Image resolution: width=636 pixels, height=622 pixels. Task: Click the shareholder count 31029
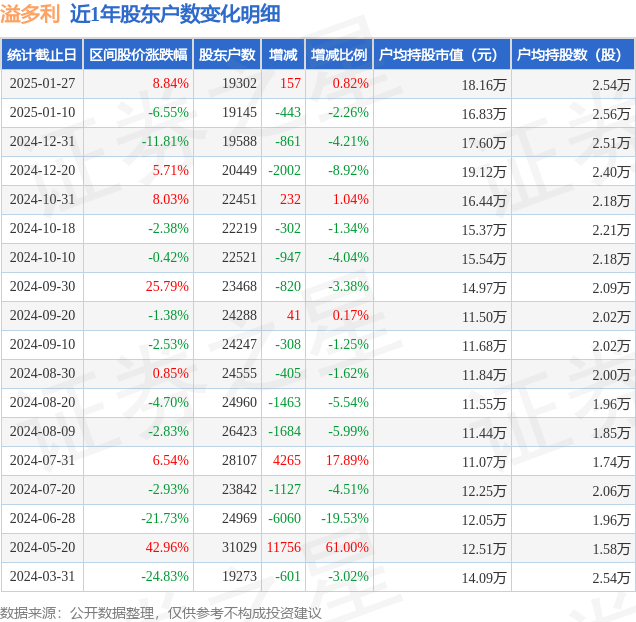[239, 548]
